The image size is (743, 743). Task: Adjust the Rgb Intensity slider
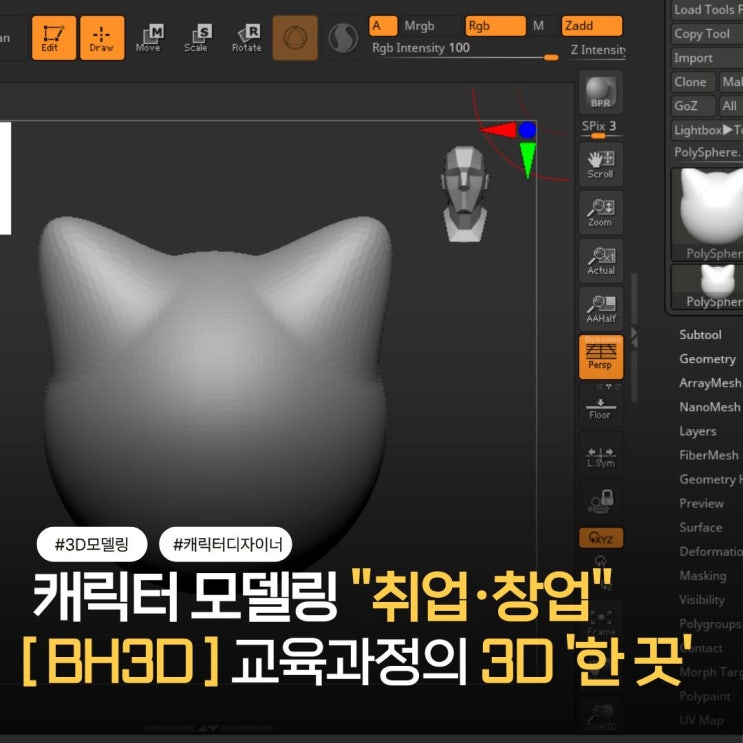point(464,51)
